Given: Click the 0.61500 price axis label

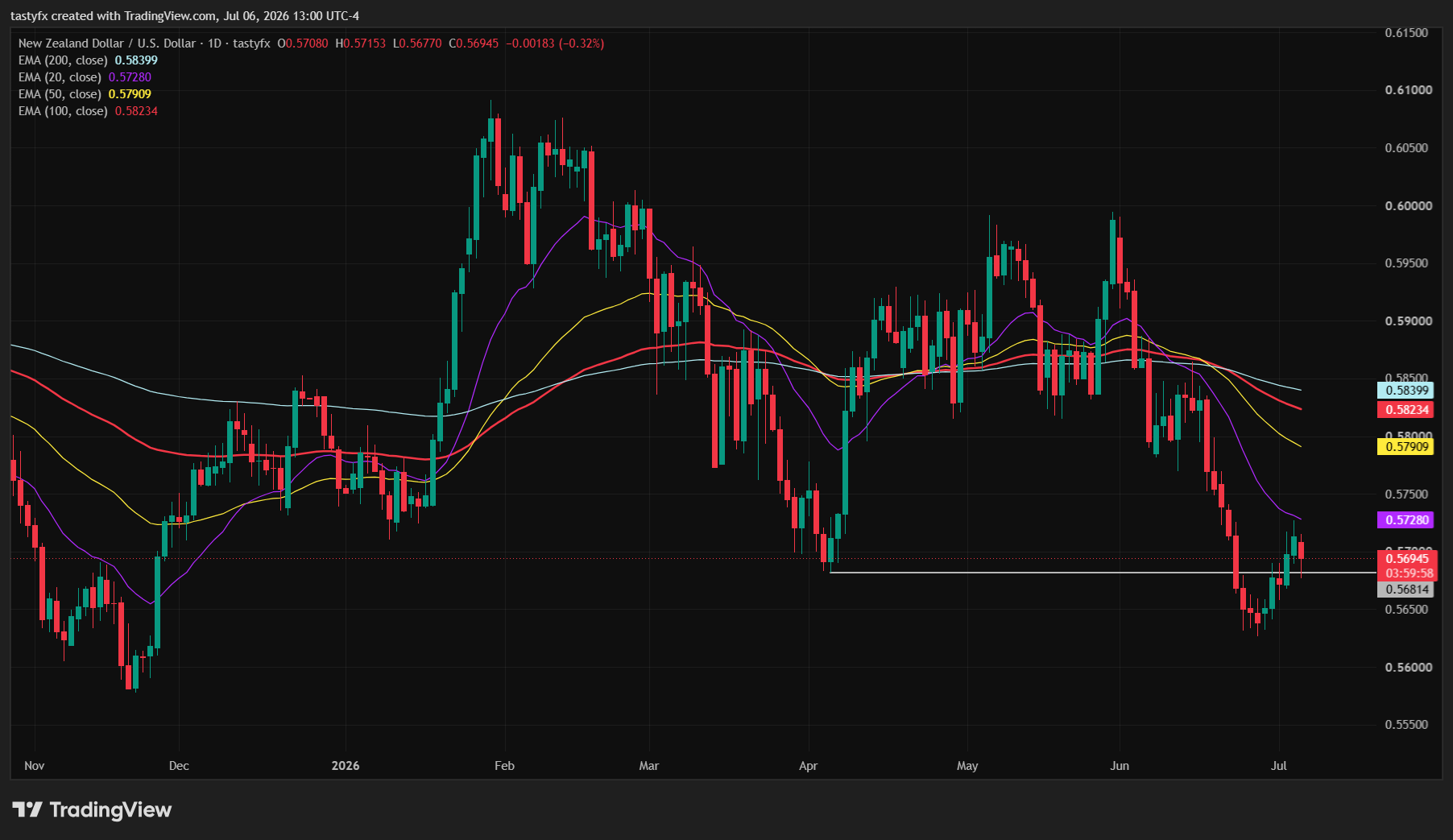Looking at the screenshot, I should coord(1406,32).
